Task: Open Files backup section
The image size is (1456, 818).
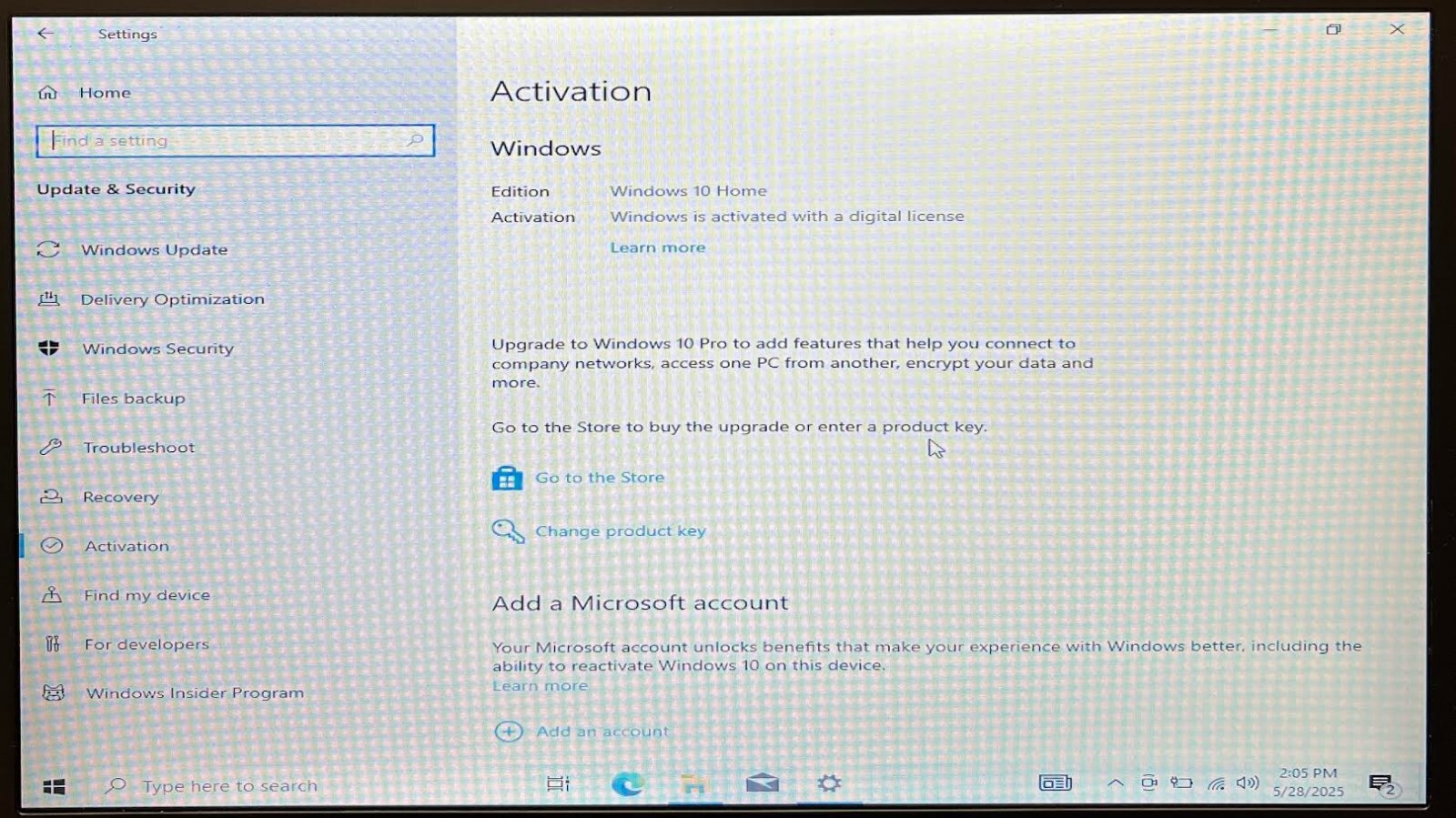Action: tap(133, 399)
